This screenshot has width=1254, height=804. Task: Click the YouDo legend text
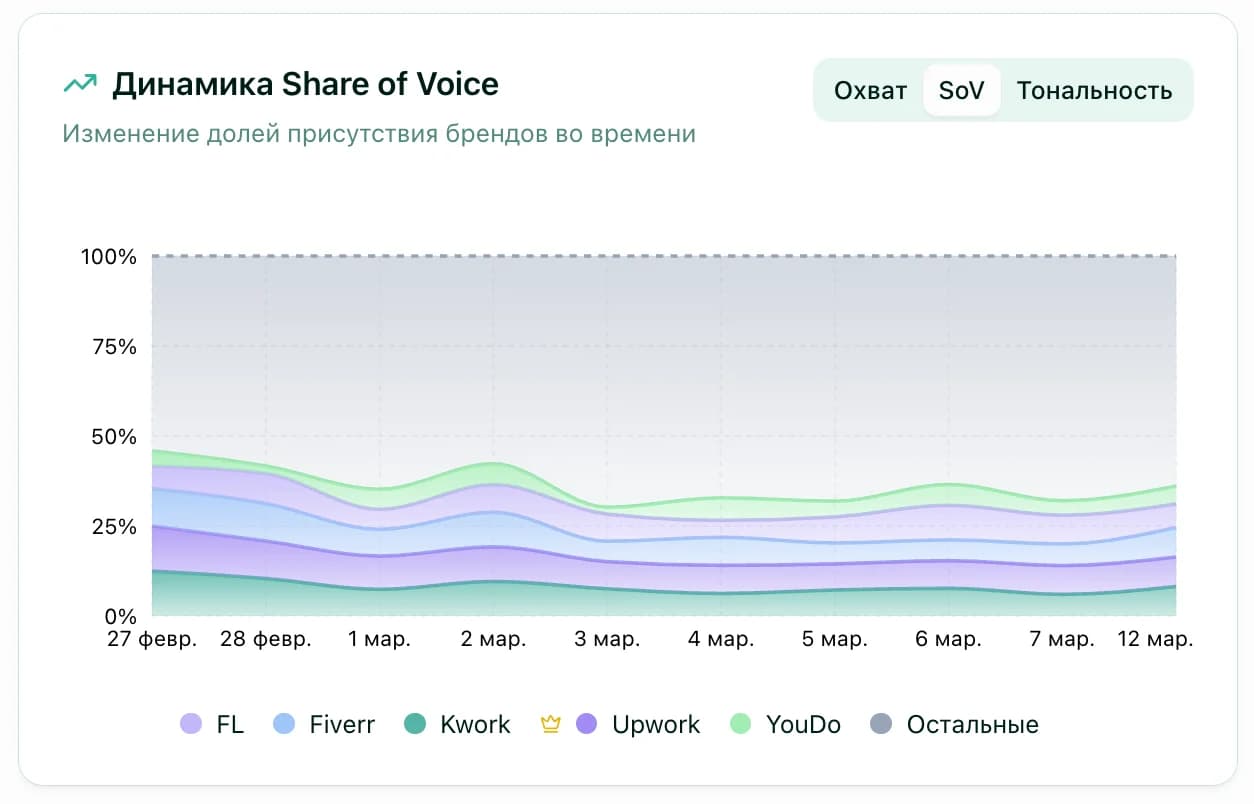[803, 724]
